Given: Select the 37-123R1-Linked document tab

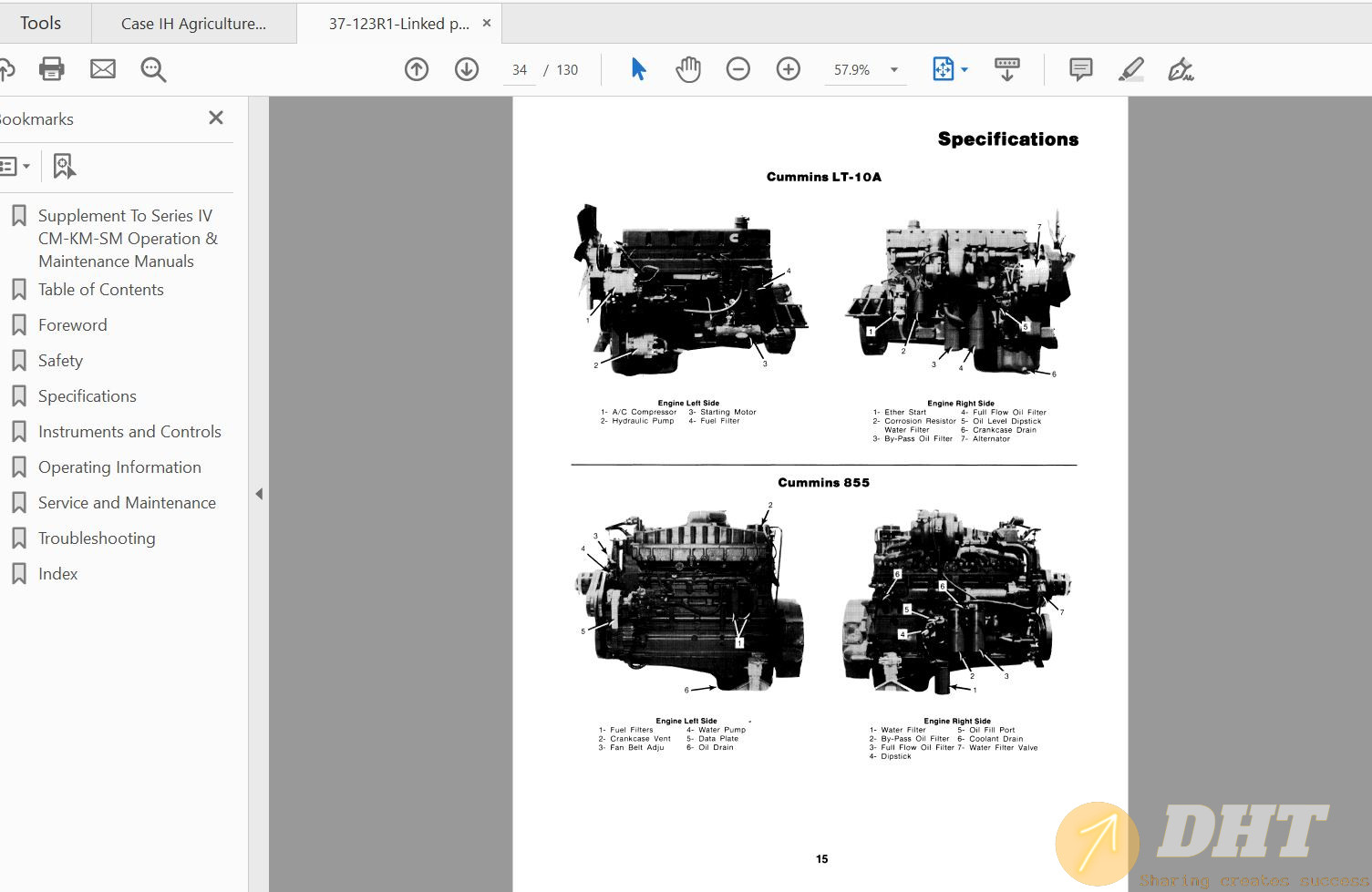Looking at the screenshot, I should point(399,24).
